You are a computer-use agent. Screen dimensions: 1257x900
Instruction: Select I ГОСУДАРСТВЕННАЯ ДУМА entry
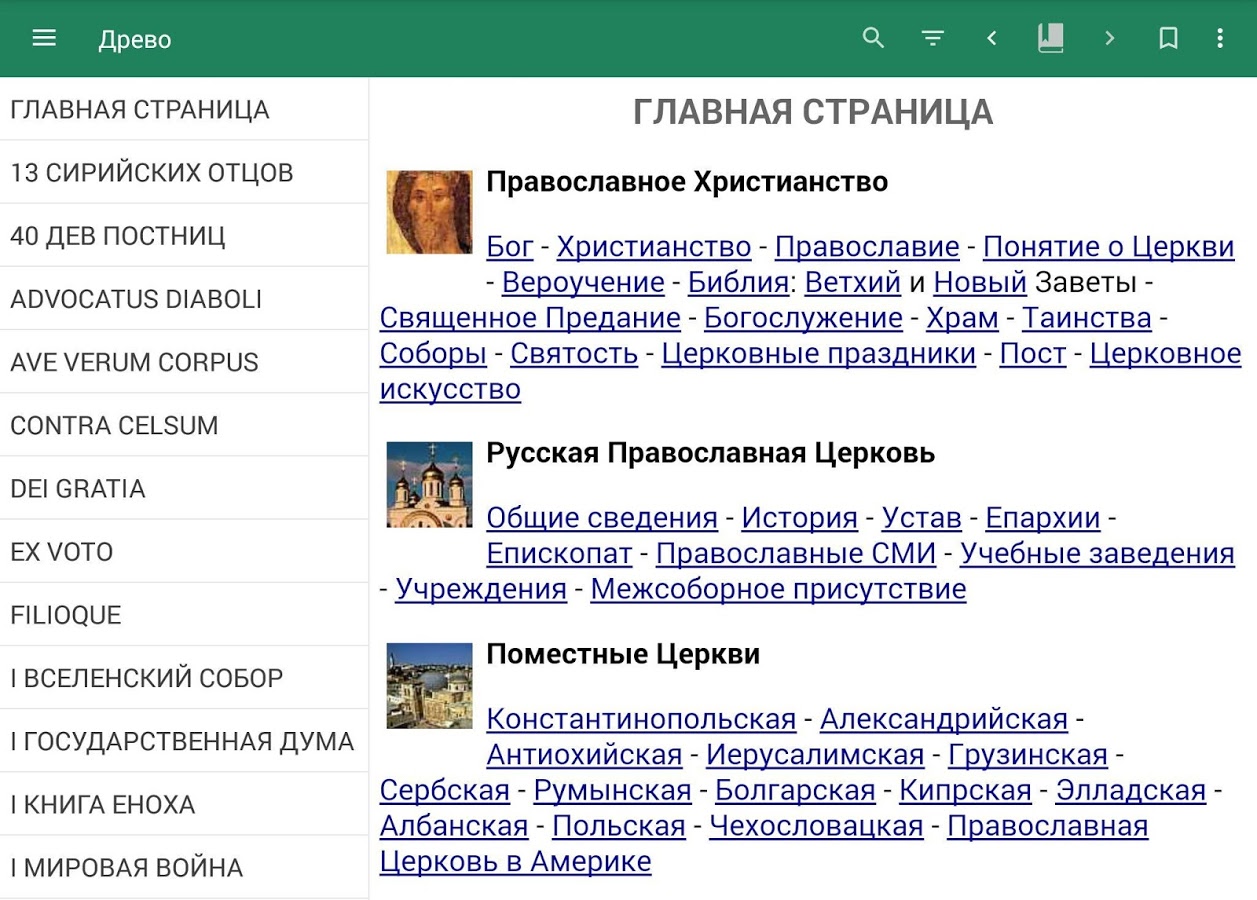click(x=184, y=739)
